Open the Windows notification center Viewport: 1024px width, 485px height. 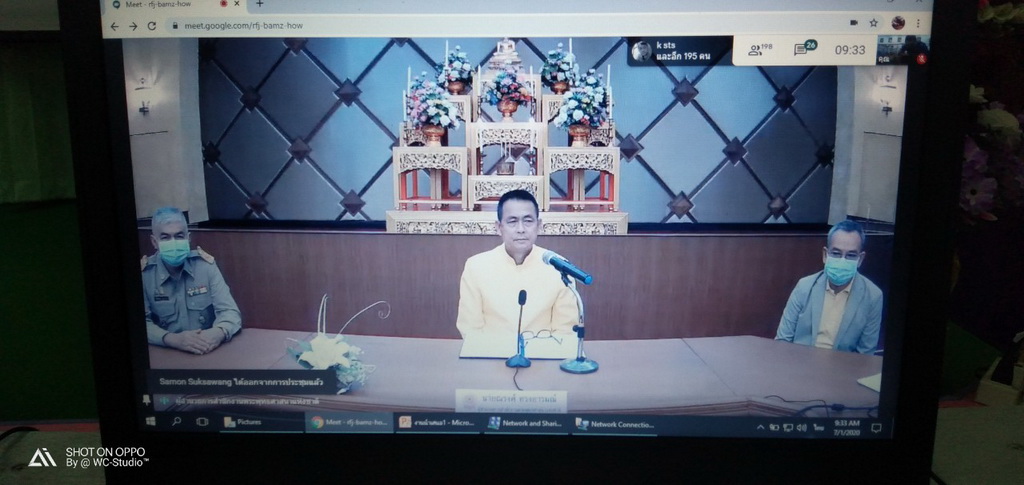tap(876, 428)
